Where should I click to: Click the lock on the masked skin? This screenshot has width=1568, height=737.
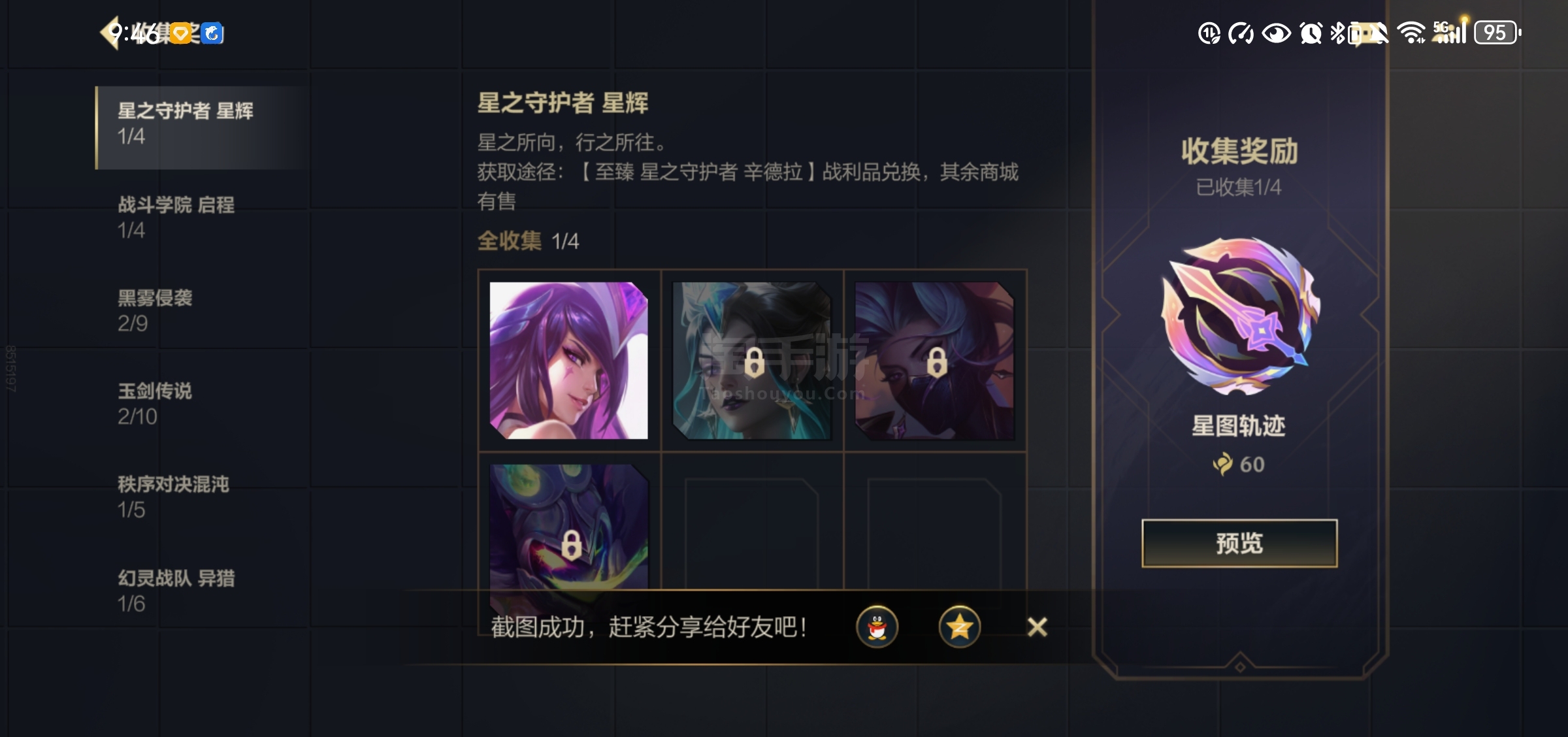(x=937, y=363)
